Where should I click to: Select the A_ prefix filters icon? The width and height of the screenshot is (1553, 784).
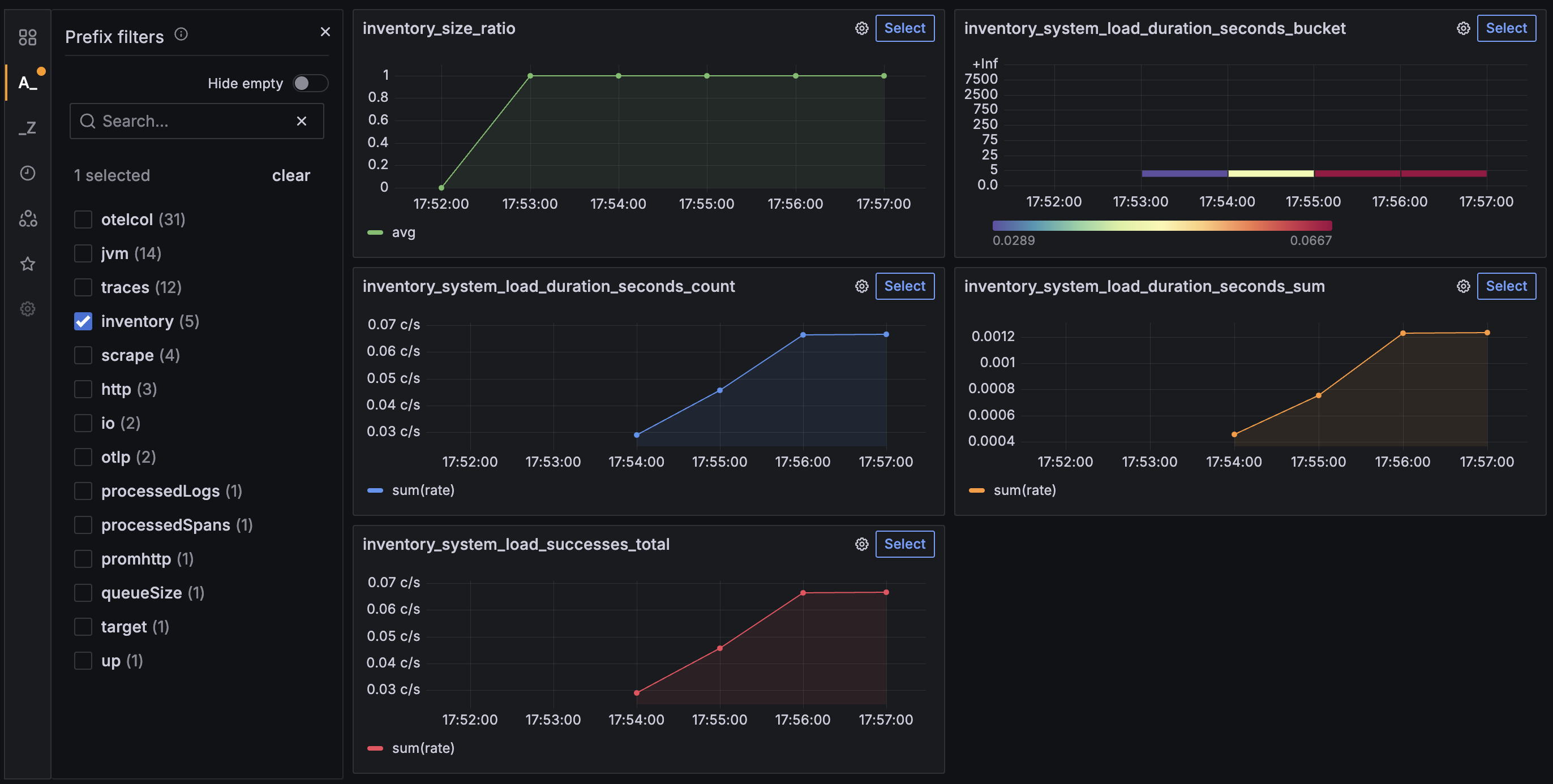pos(27,82)
